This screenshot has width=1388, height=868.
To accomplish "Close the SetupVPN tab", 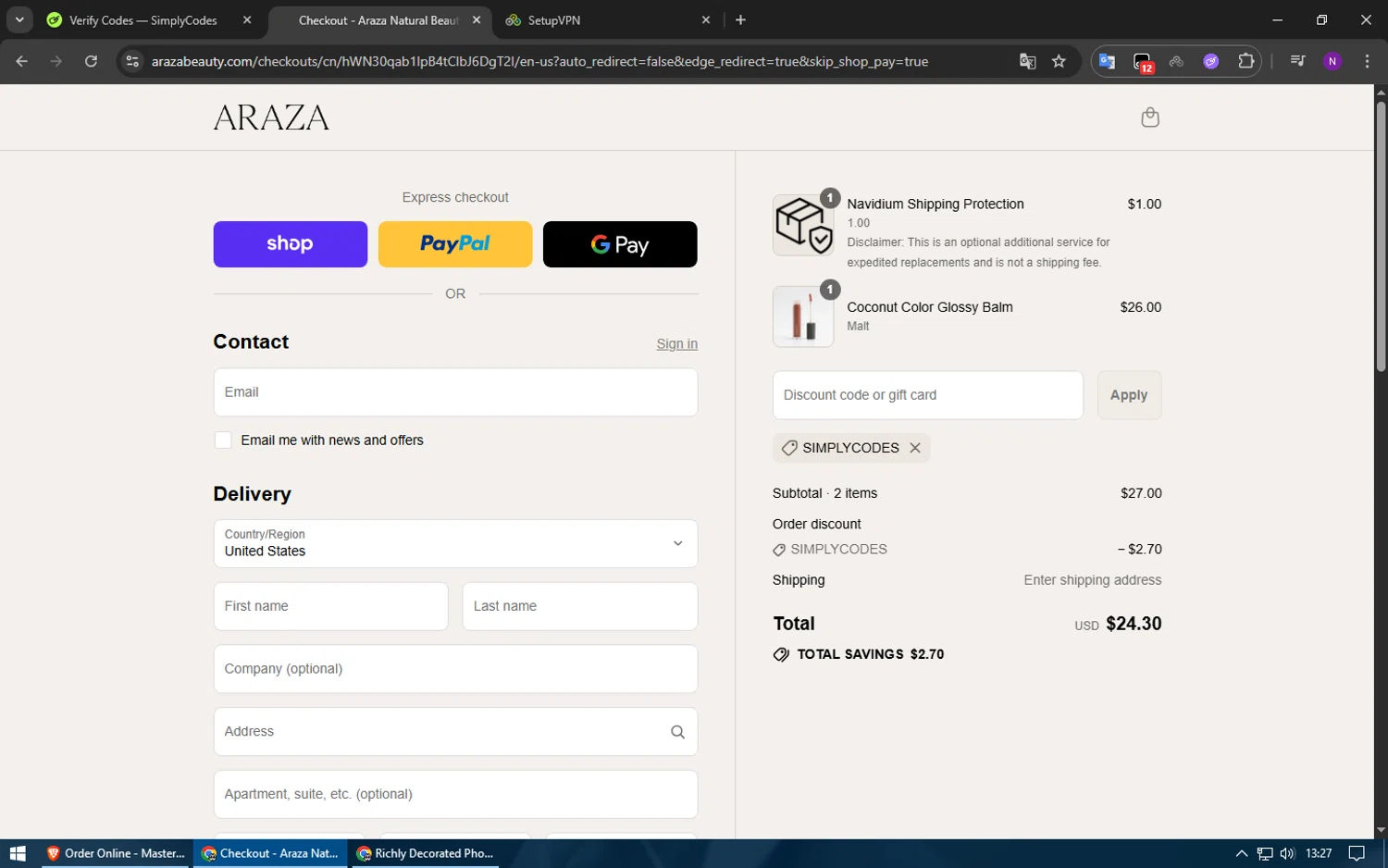I will click(x=706, y=19).
